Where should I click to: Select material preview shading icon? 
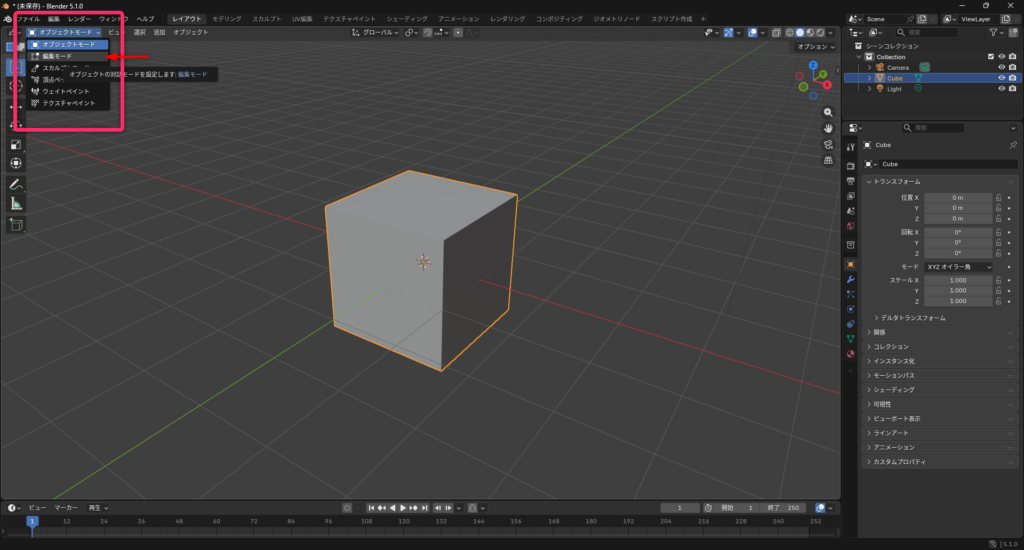pos(810,32)
